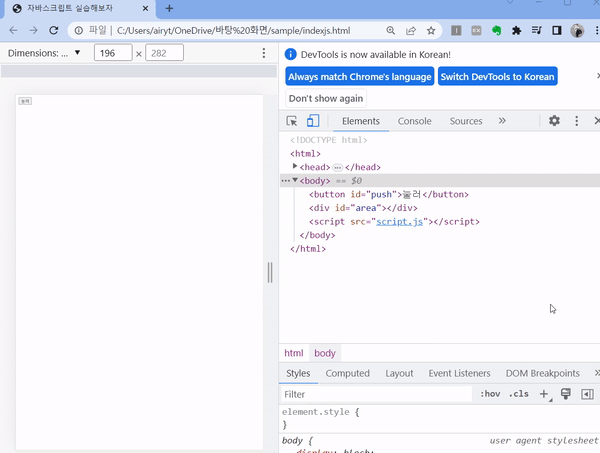Screen dimensions: 600x453
Task: Switch to the Sources tab
Action: pos(466,121)
